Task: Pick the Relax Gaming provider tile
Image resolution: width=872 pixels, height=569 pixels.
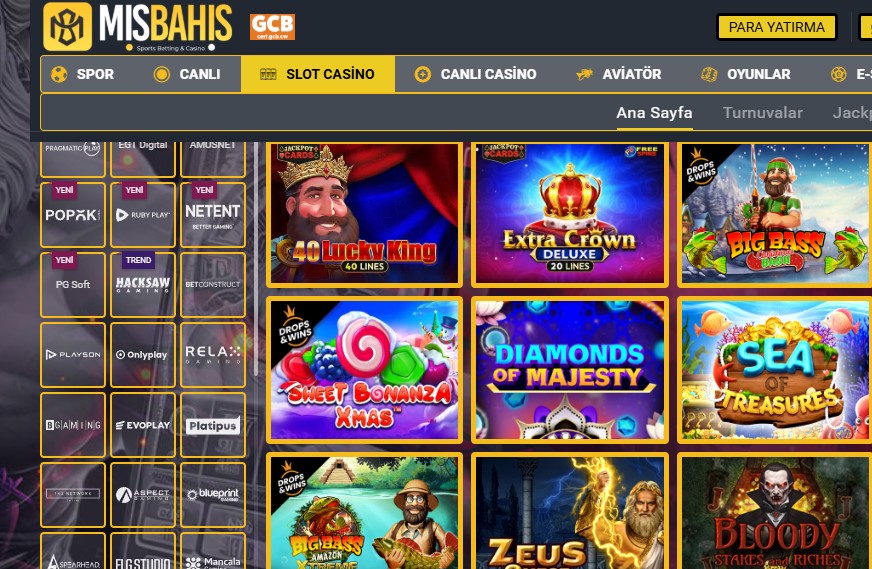Action: coord(213,355)
